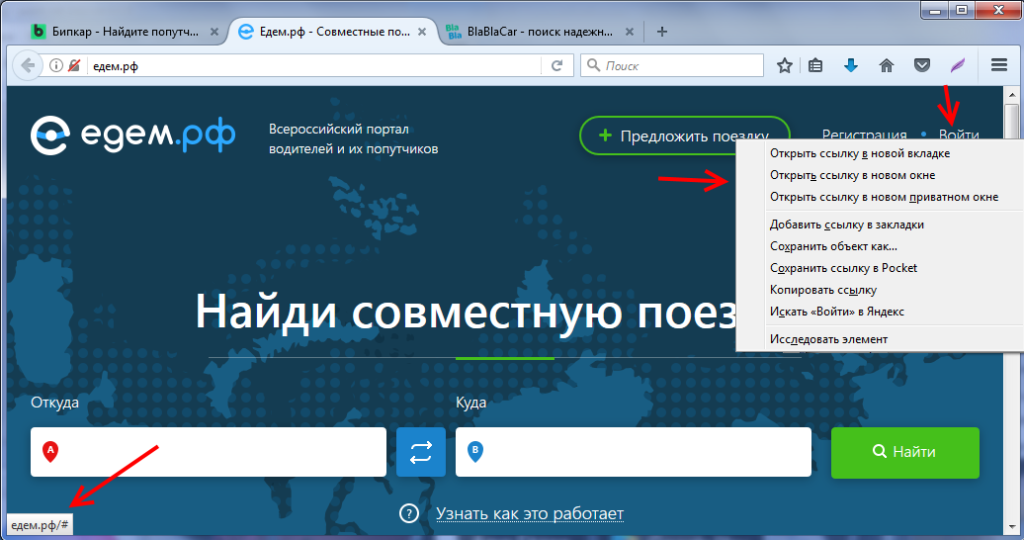Close the Бипкар tab
The width and height of the screenshot is (1024, 540).
(214, 31)
